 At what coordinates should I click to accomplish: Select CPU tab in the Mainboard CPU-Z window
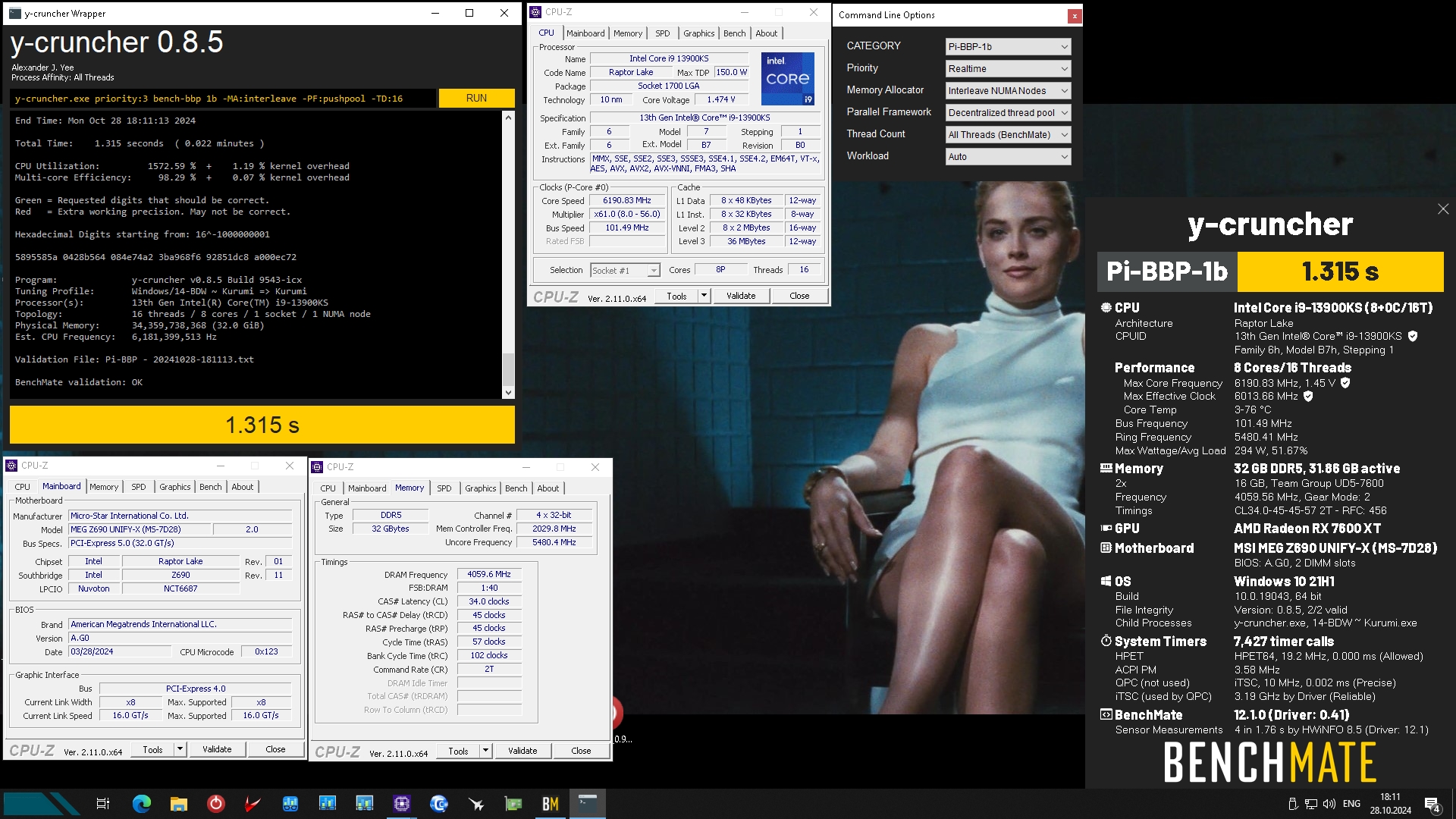[23, 487]
